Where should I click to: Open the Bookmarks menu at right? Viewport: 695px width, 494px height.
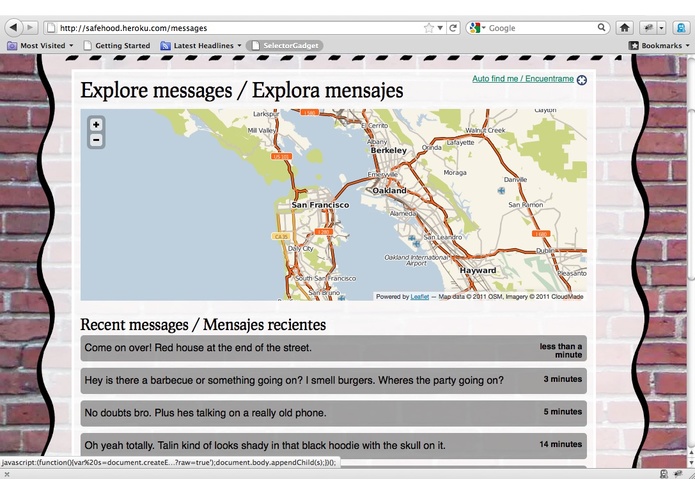pyautogui.click(x=659, y=45)
